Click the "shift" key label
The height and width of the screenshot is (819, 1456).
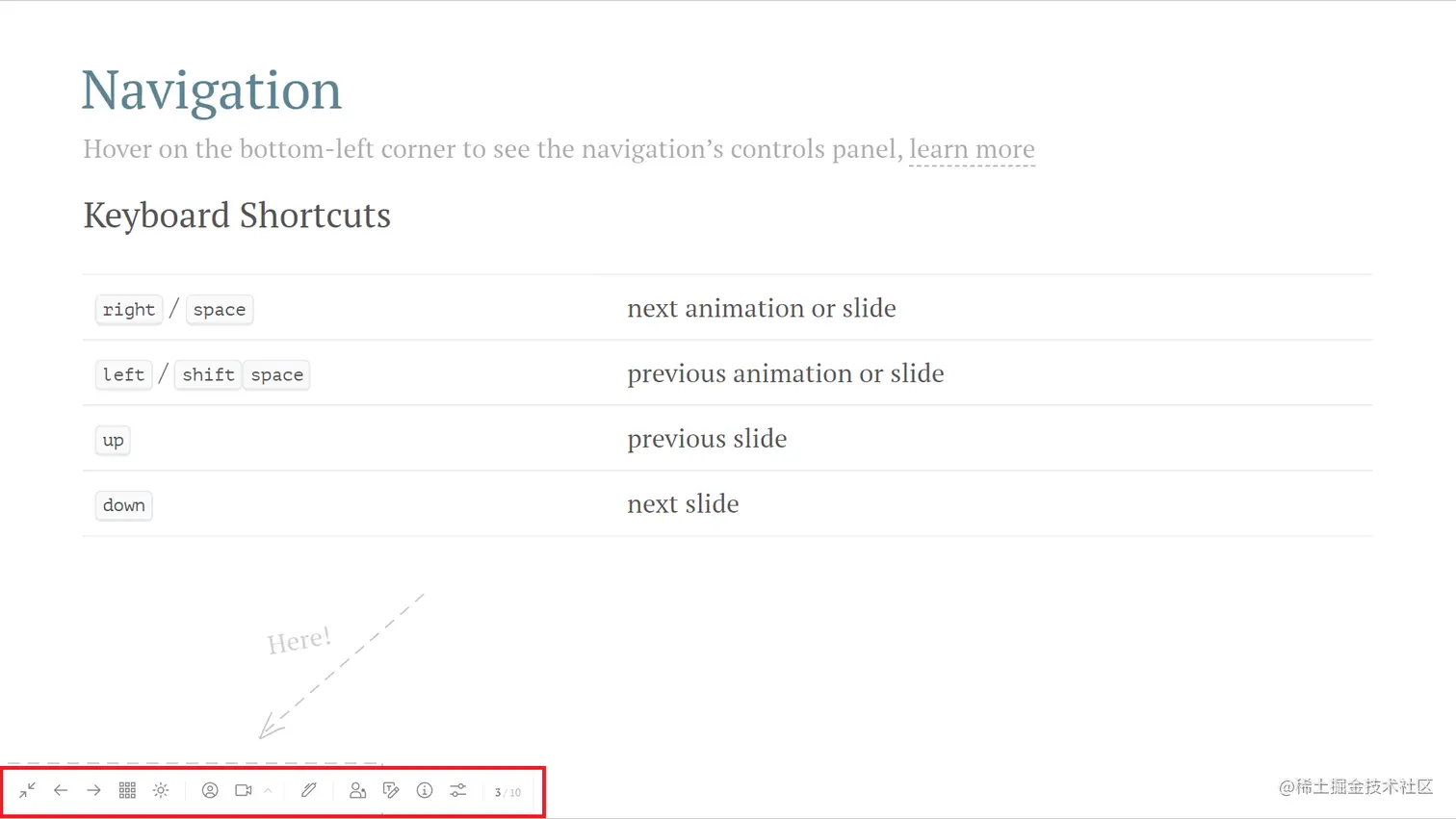click(x=208, y=375)
